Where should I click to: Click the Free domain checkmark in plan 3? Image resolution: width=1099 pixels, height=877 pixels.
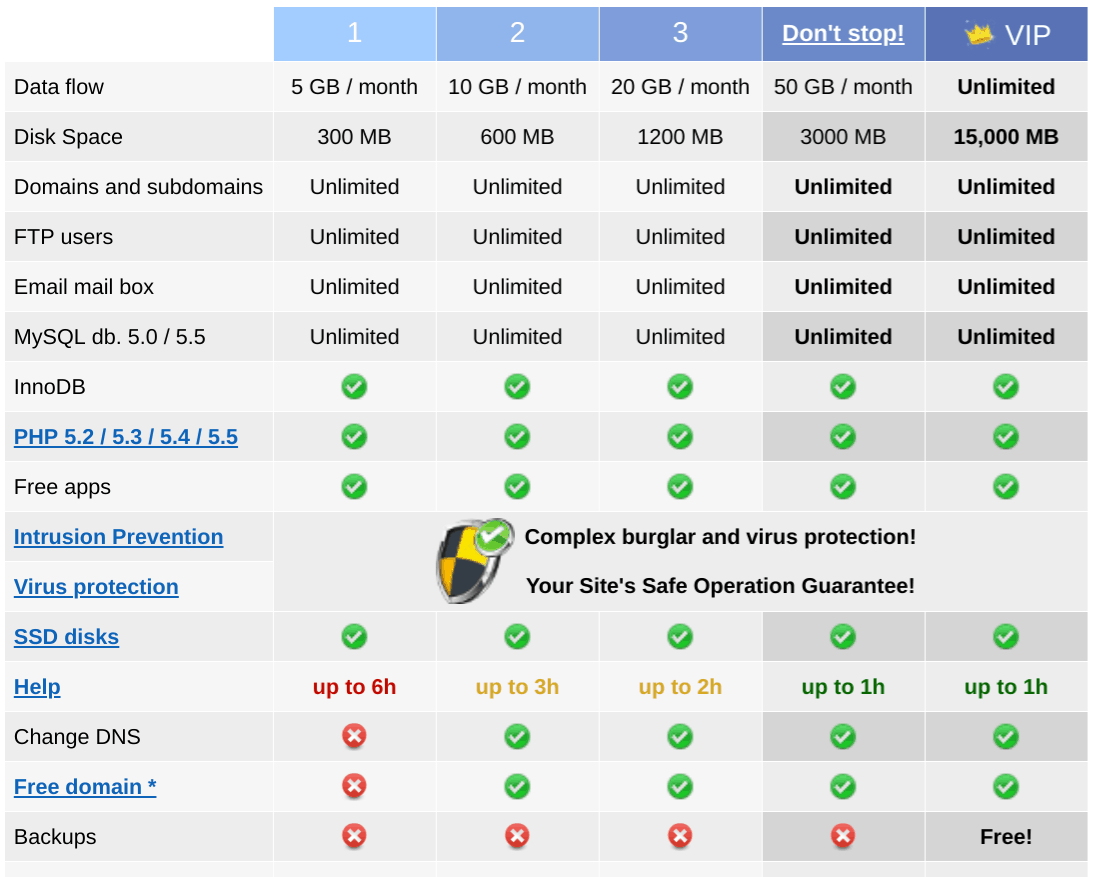[x=680, y=786]
